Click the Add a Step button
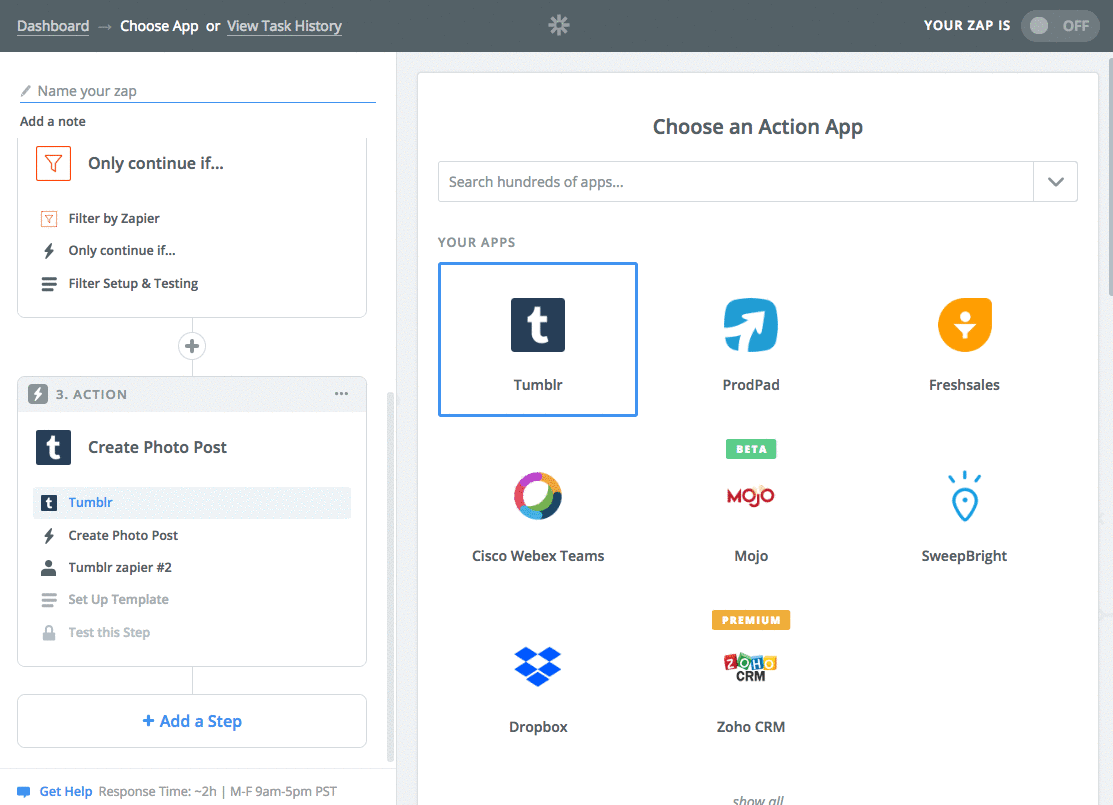The width and height of the screenshot is (1113, 805). click(192, 721)
